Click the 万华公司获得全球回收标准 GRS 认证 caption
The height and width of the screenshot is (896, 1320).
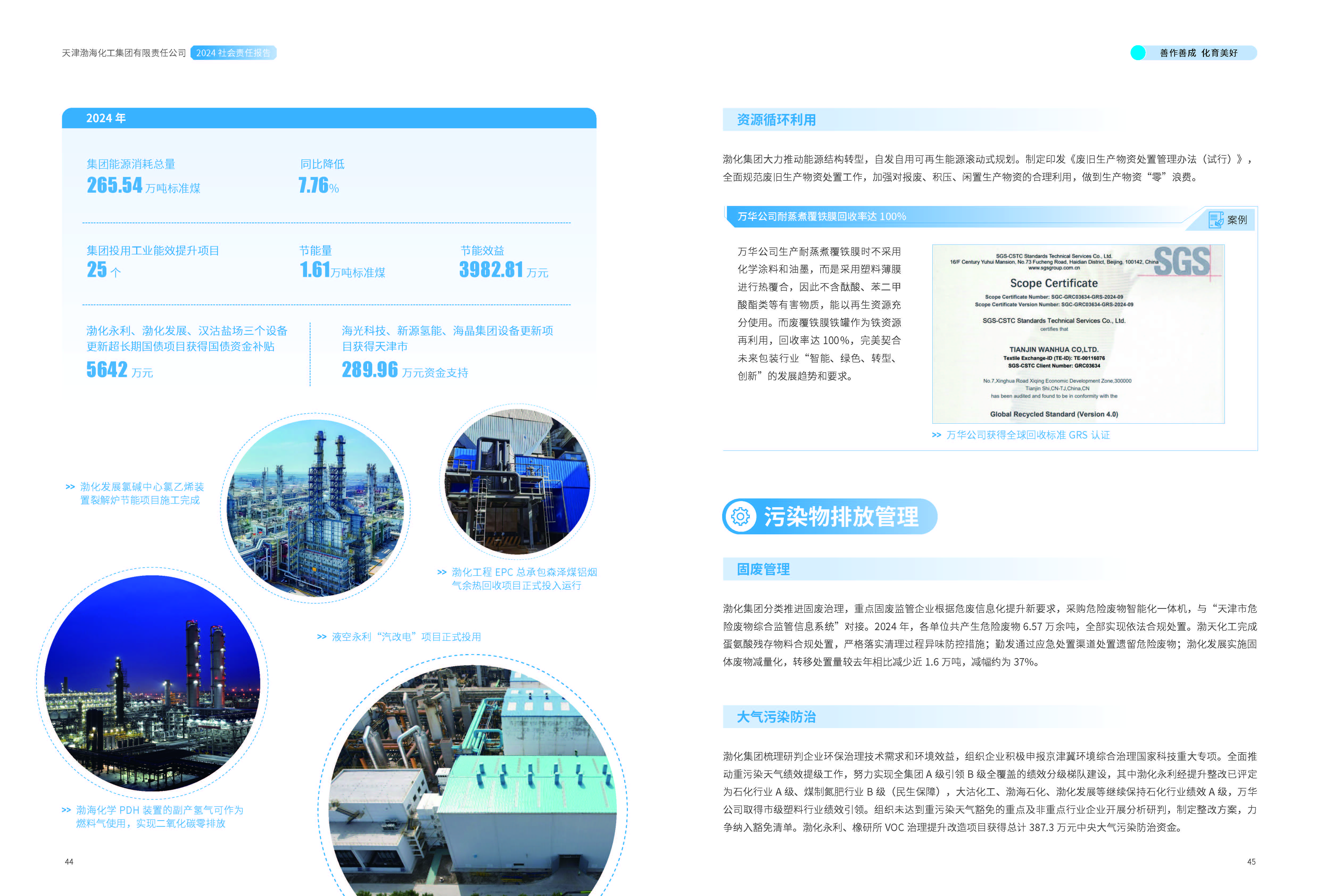(1028, 435)
